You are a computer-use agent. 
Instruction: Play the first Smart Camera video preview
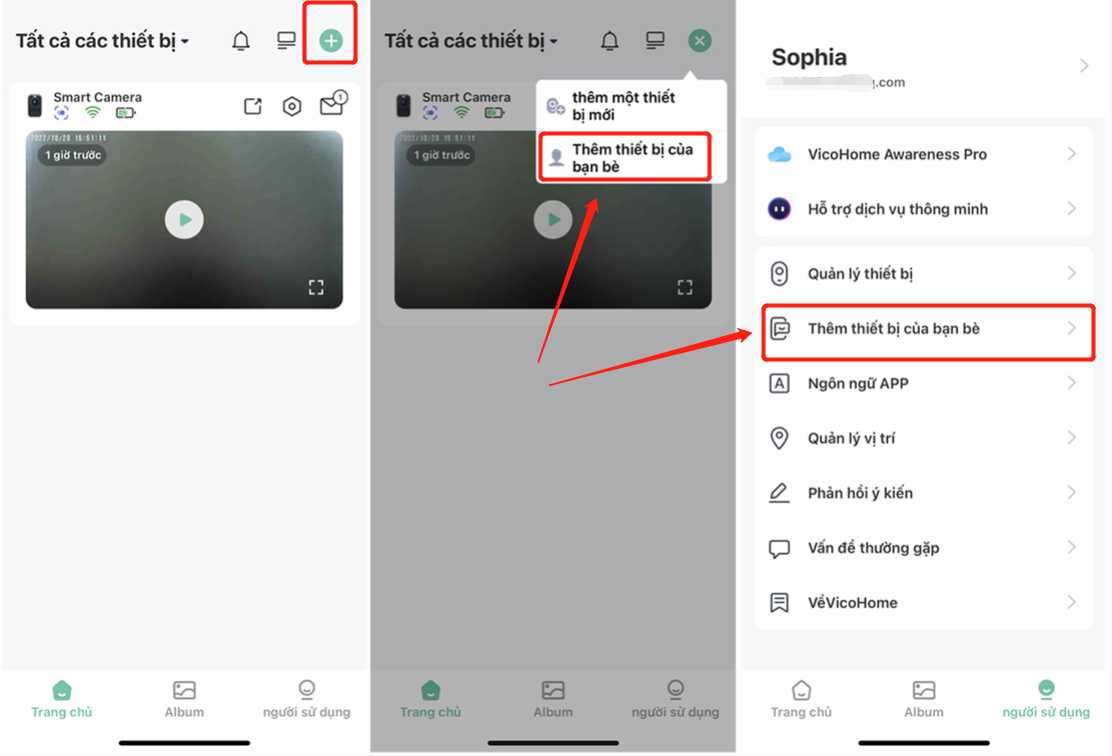click(x=184, y=220)
